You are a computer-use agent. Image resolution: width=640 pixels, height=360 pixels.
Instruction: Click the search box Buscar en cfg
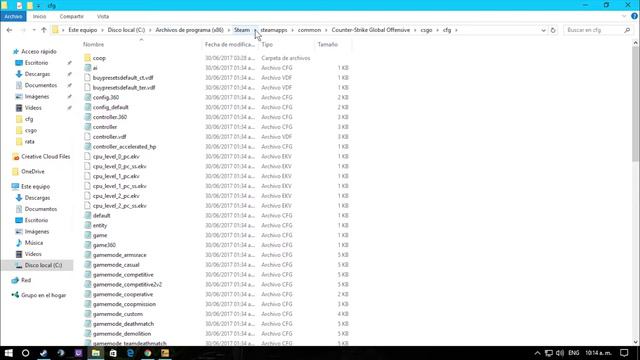(x=598, y=30)
